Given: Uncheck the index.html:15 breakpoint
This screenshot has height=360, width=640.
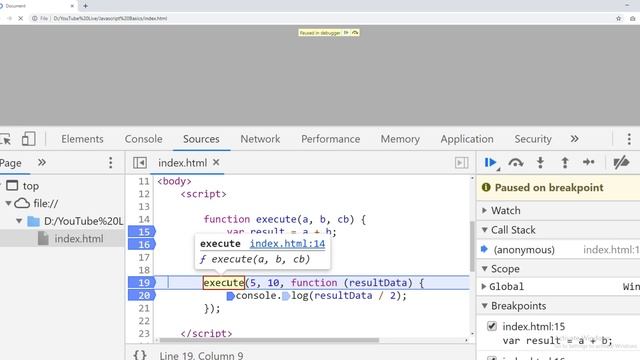Looking at the screenshot, I should click(492, 326).
